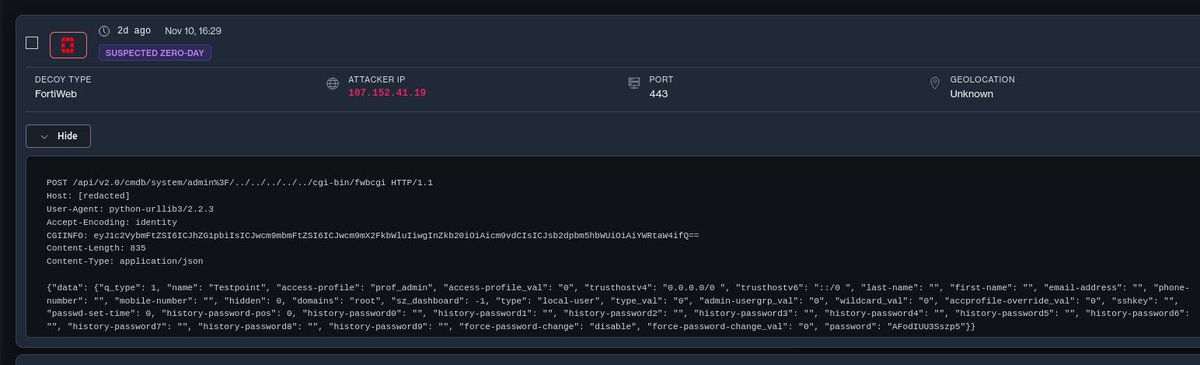Viewport: 1200px width, 365px height.
Task: Click the location pin icon beside Geolocation
Action: point(935,84)
